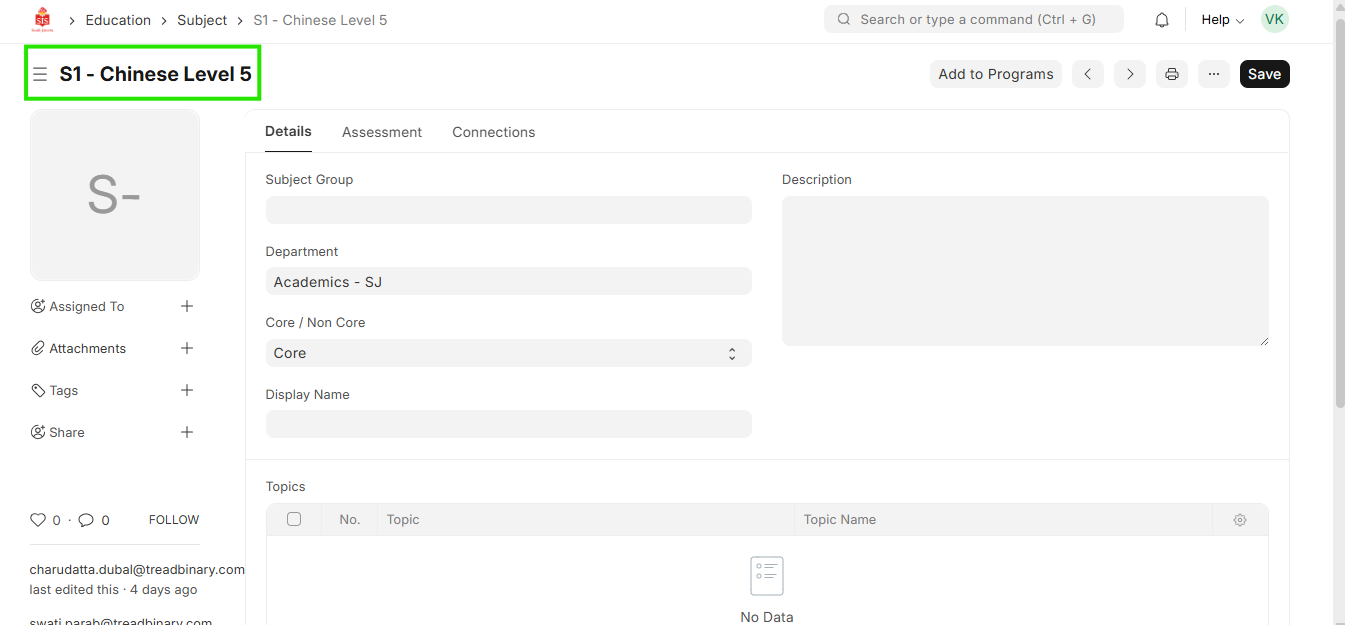Open the notifications bell
1345x625 pixels.
pyautogui.click(x=1162, y=20)
